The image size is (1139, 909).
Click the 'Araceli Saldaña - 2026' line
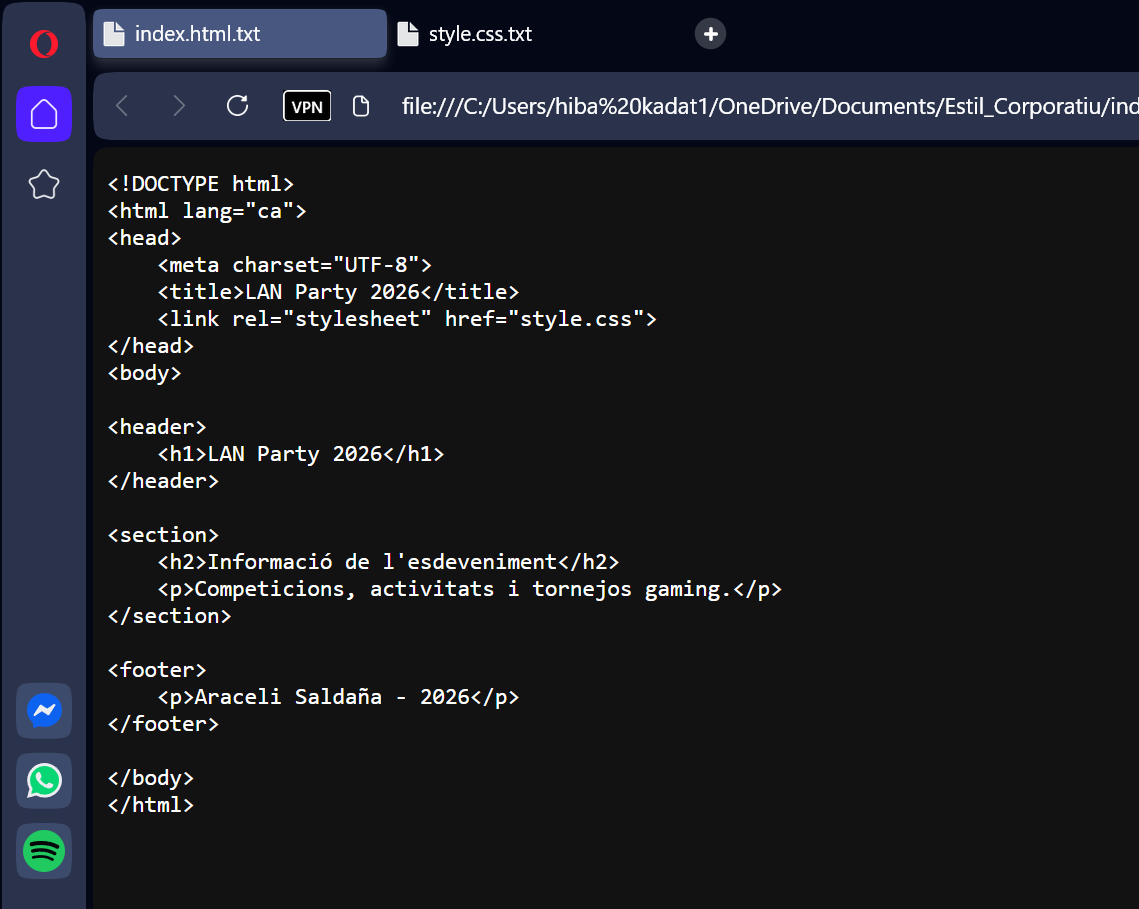click(x=339, y=697)
